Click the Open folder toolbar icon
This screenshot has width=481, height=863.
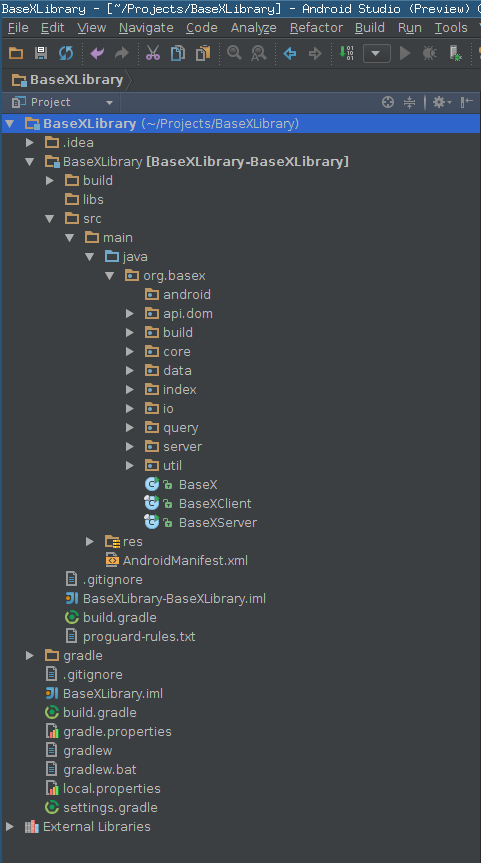16,53
